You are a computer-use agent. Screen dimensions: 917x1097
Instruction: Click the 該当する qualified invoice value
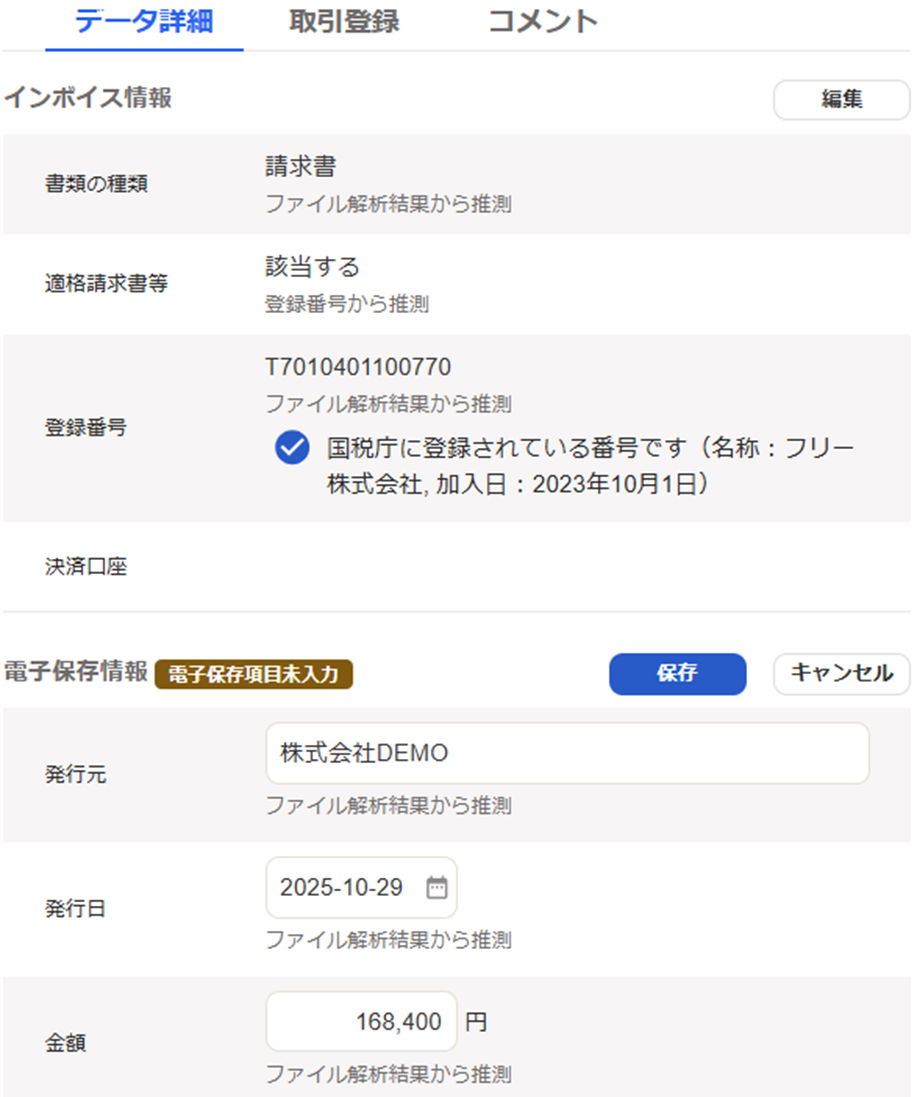(312, 267)
